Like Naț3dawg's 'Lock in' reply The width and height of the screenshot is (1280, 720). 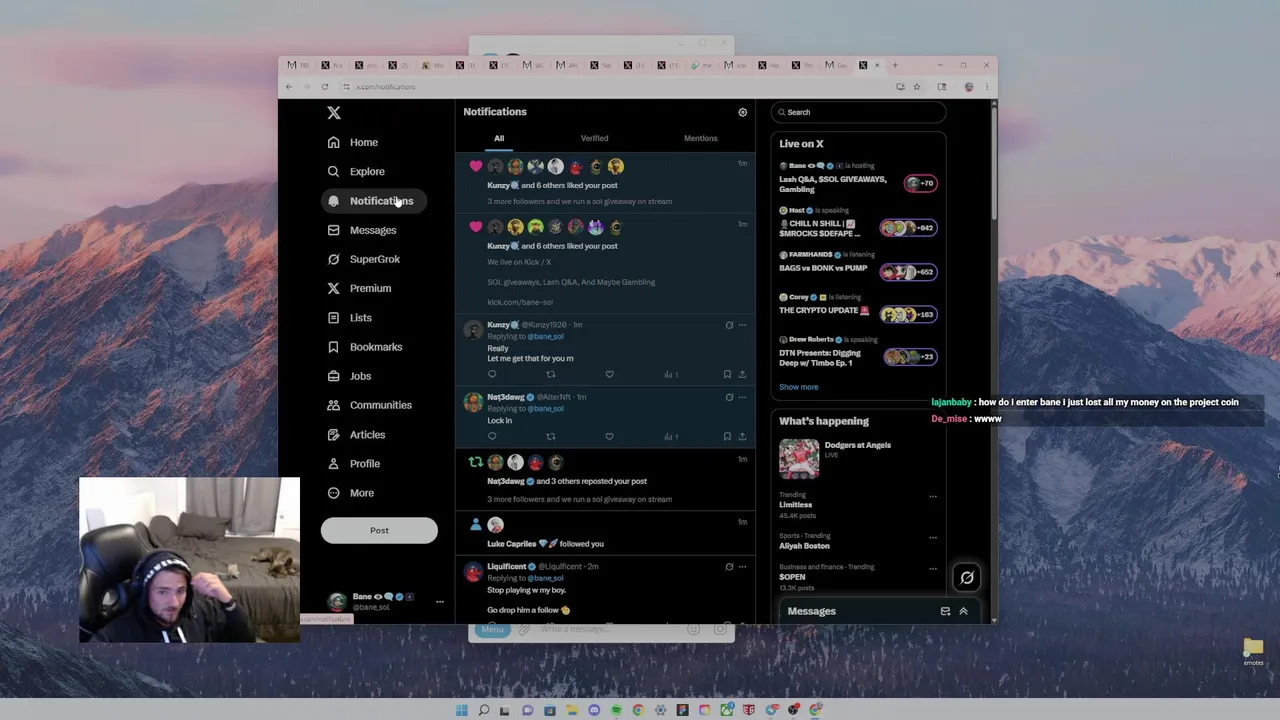609,436
